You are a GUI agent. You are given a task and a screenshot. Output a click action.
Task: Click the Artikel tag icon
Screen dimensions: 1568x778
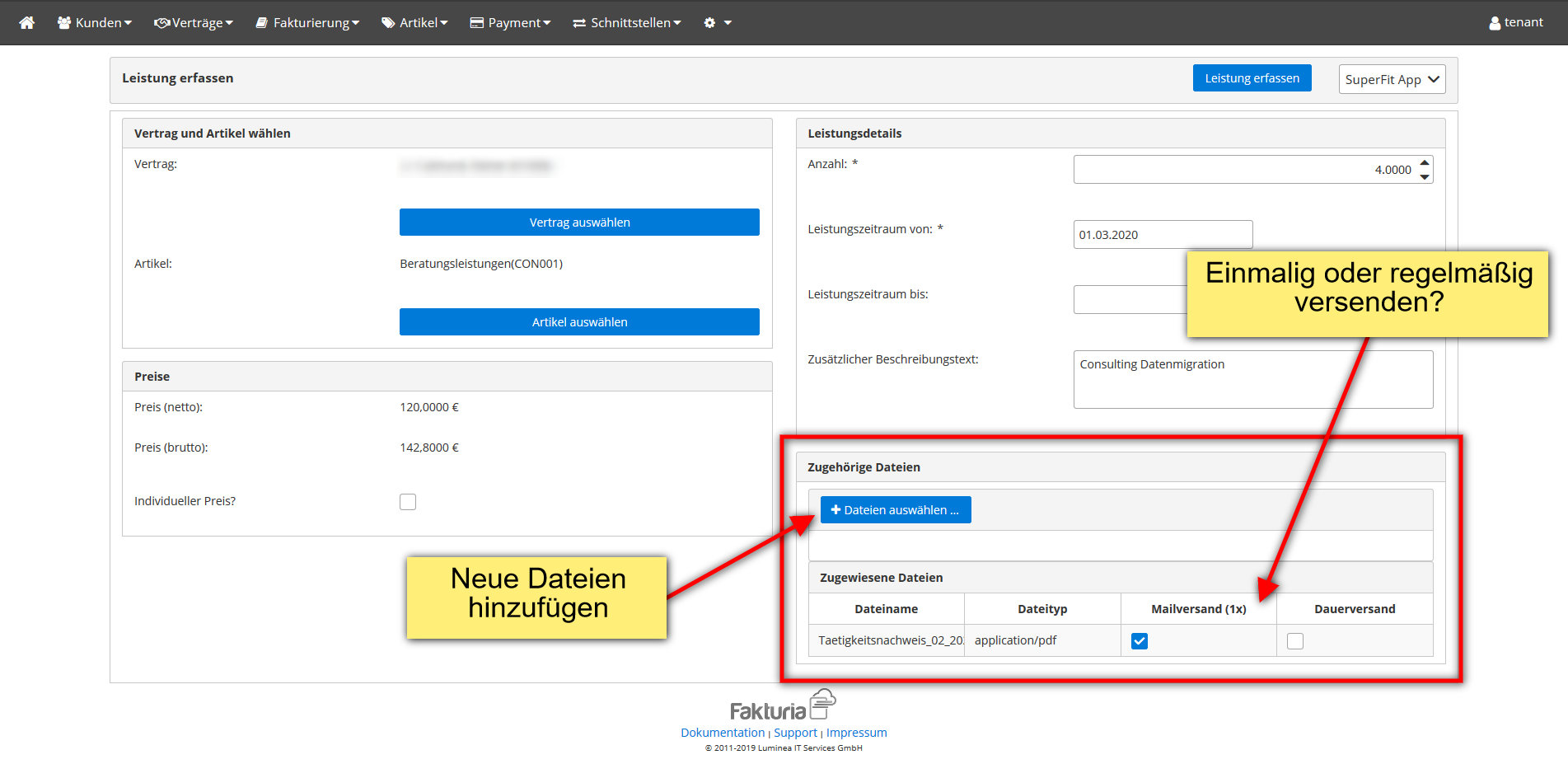pos(388,22)
